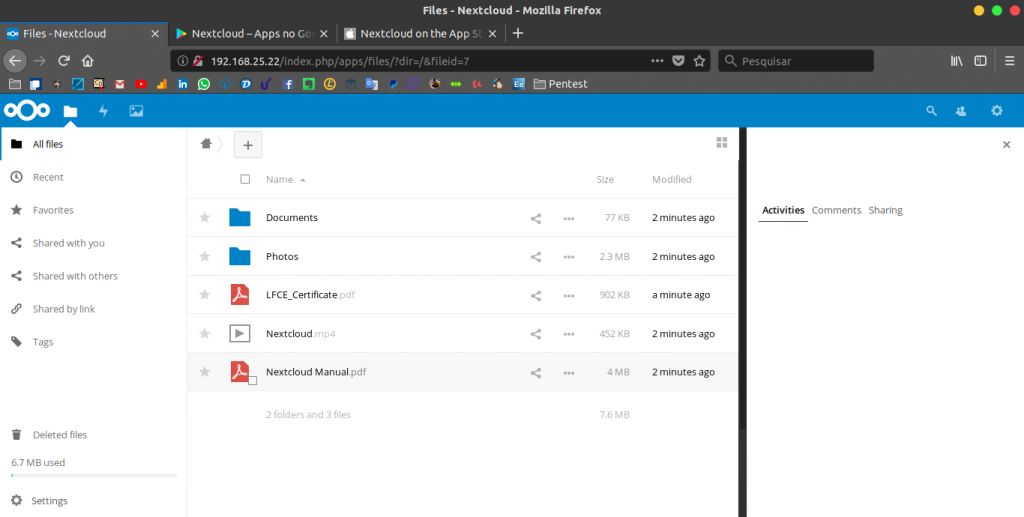The image size is (1024, 517).
Task: Switch to the Activities tab
Action: 783,210
